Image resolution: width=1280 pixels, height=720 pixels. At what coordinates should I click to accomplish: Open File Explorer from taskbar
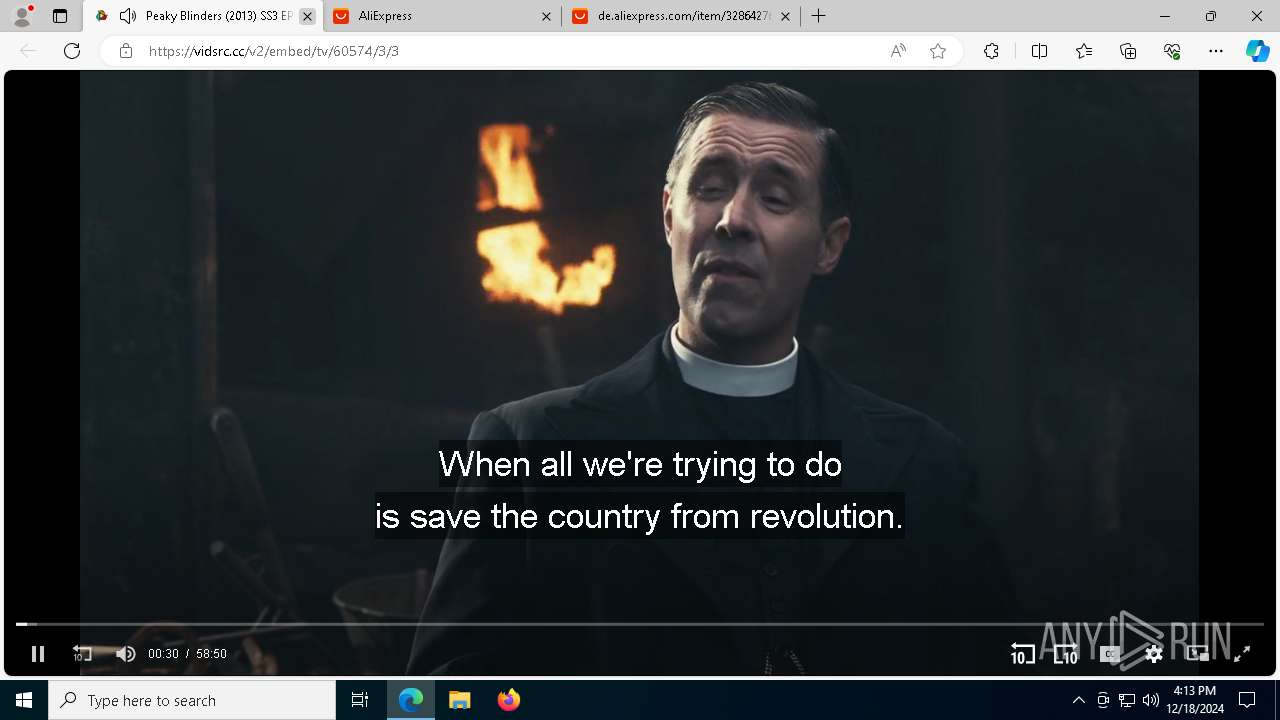click(x=459, y=700)
